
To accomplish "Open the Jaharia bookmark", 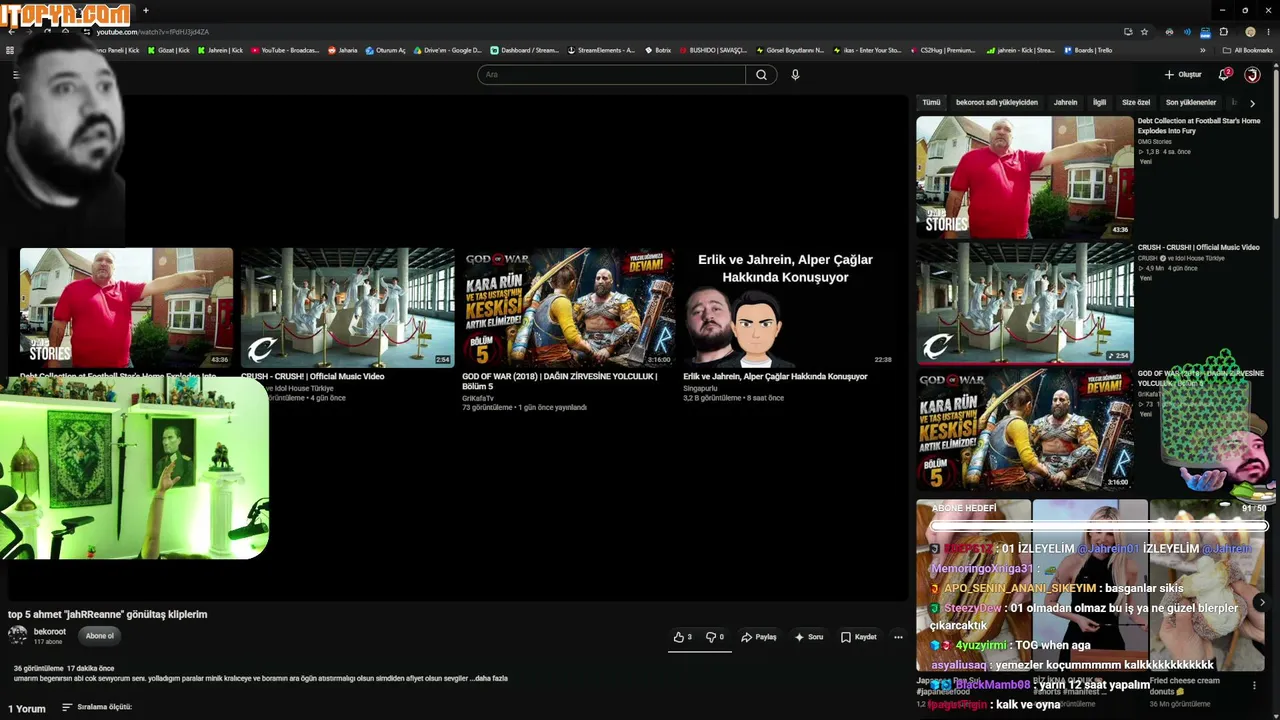I will tap(343, 50).
